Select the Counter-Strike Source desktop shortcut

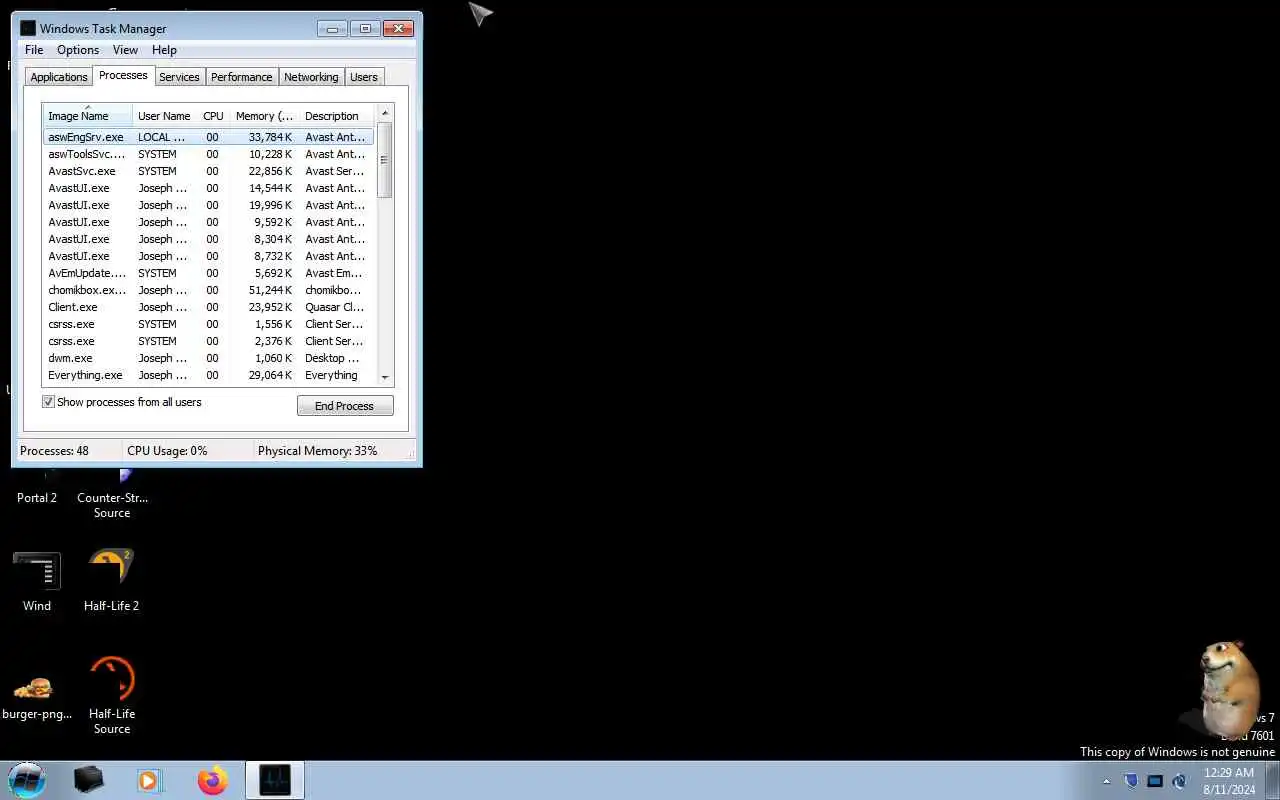click(x=112, y=495)
